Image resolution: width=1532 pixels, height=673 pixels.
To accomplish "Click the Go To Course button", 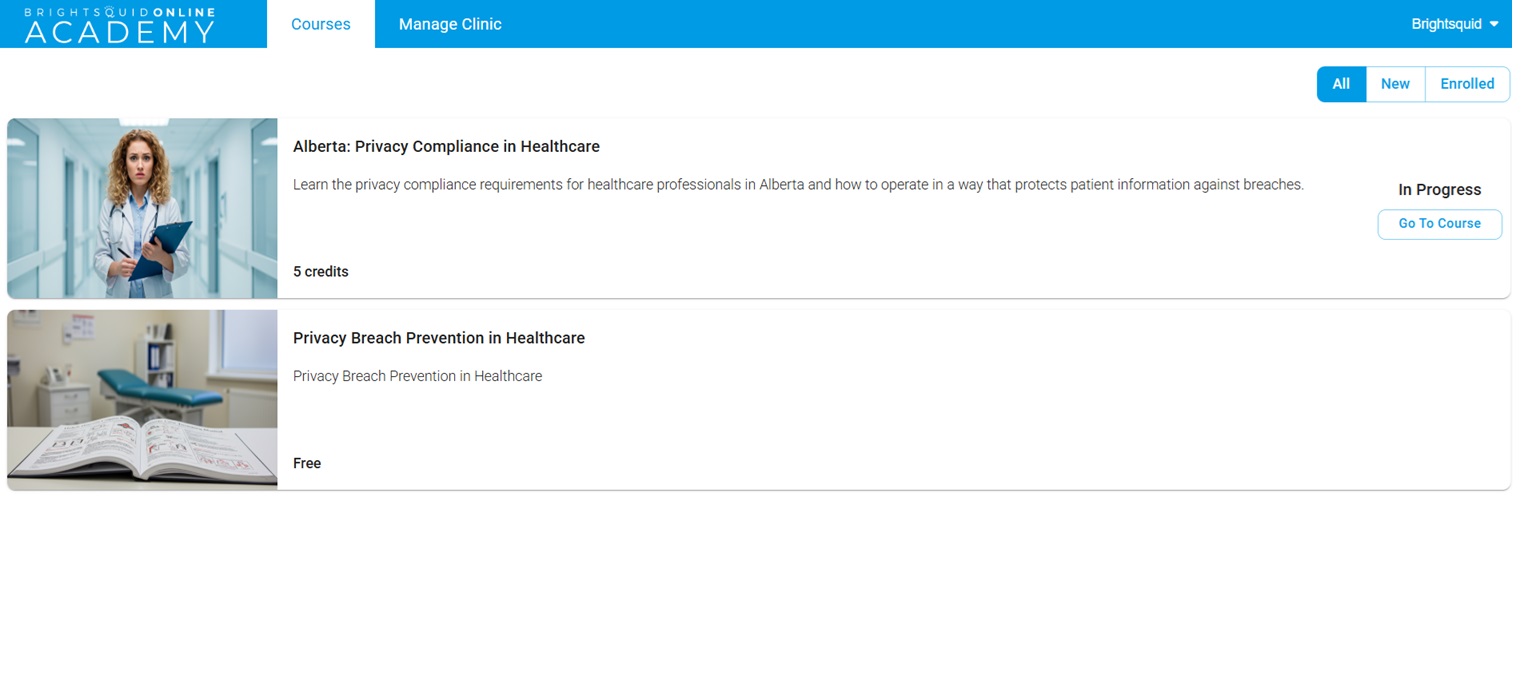I will tap(1439, 224).
